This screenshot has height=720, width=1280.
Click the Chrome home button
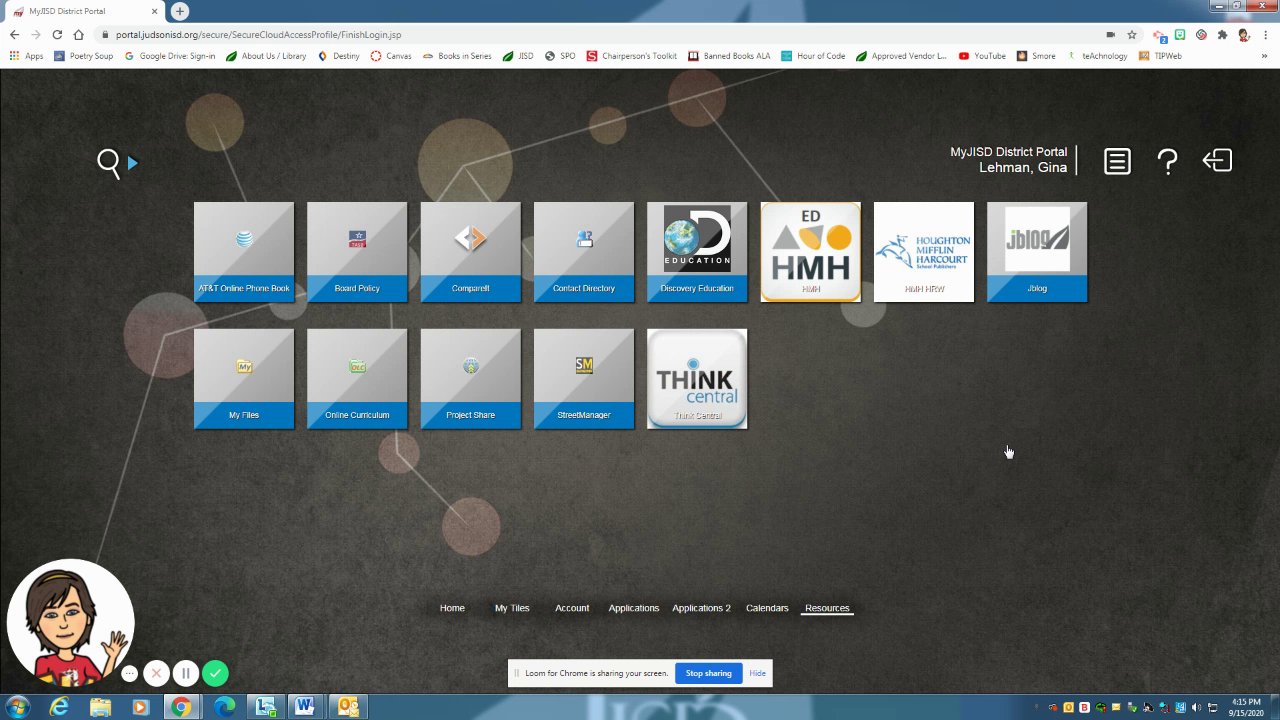79,35
